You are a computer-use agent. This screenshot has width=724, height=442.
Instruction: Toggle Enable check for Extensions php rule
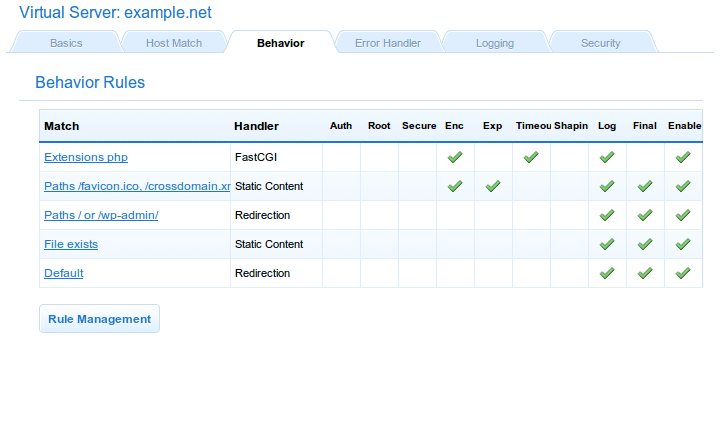coord(683,157)
